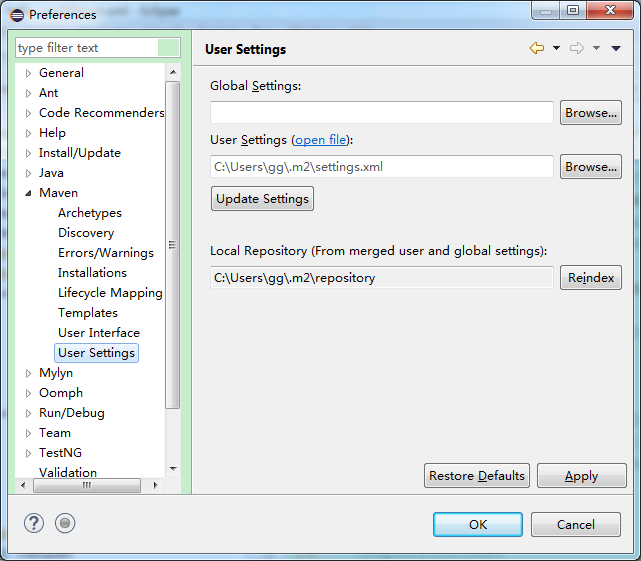Viewport: 641px width, 561px height.
Task: Collapse the Maven tree node
Action: [28, 193]
